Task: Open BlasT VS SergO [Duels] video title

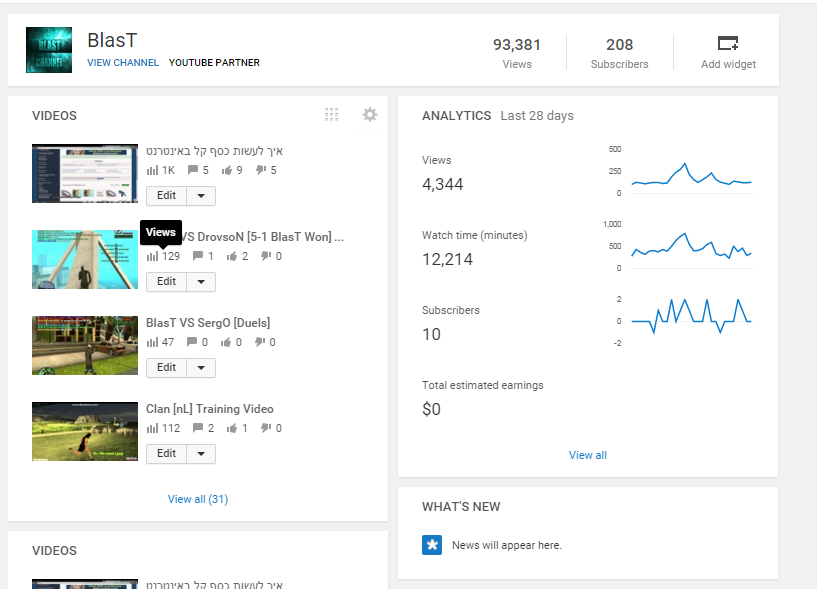Action: 208,323
